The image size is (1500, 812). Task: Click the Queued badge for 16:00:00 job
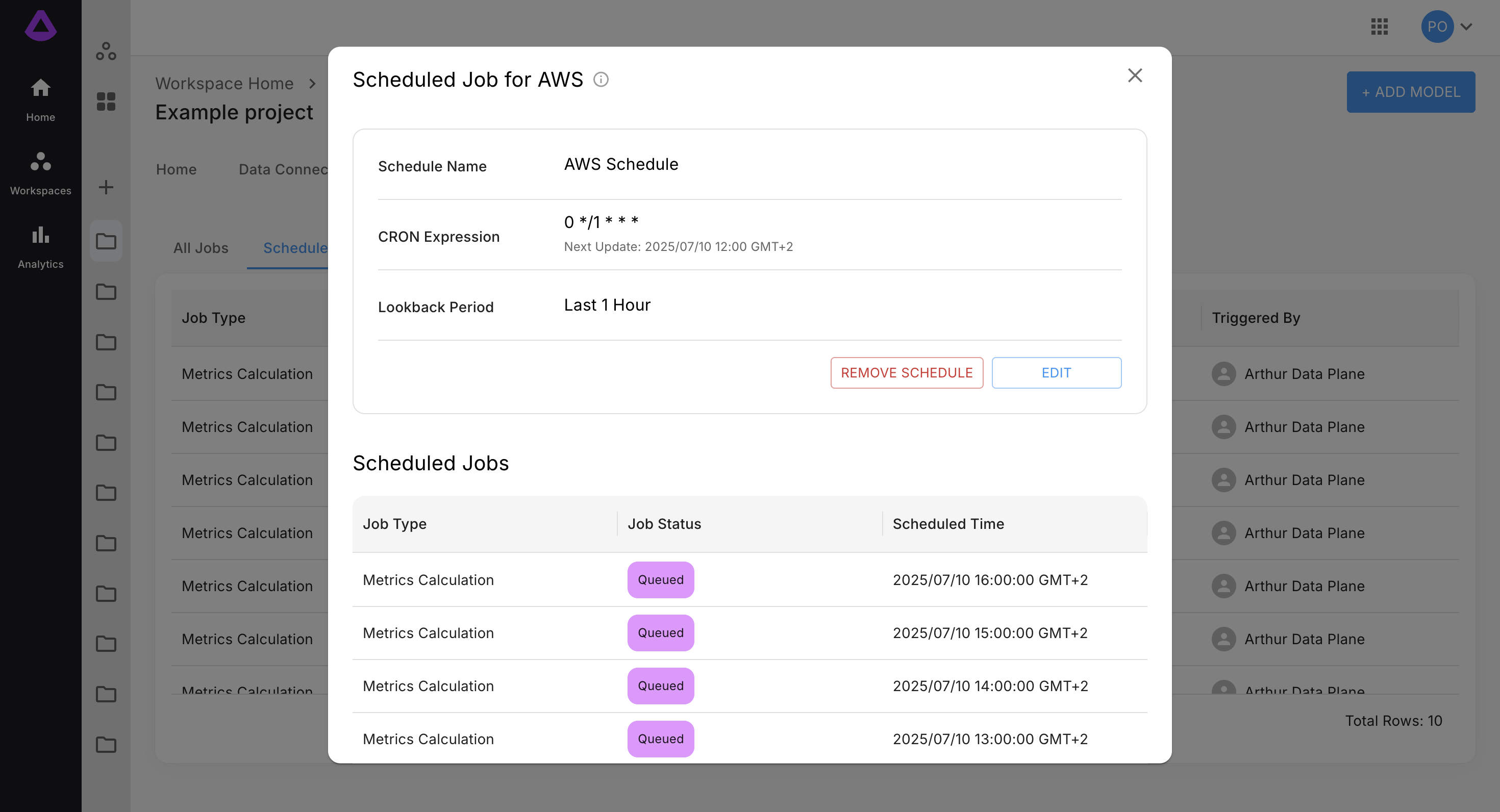coord(660,579)
